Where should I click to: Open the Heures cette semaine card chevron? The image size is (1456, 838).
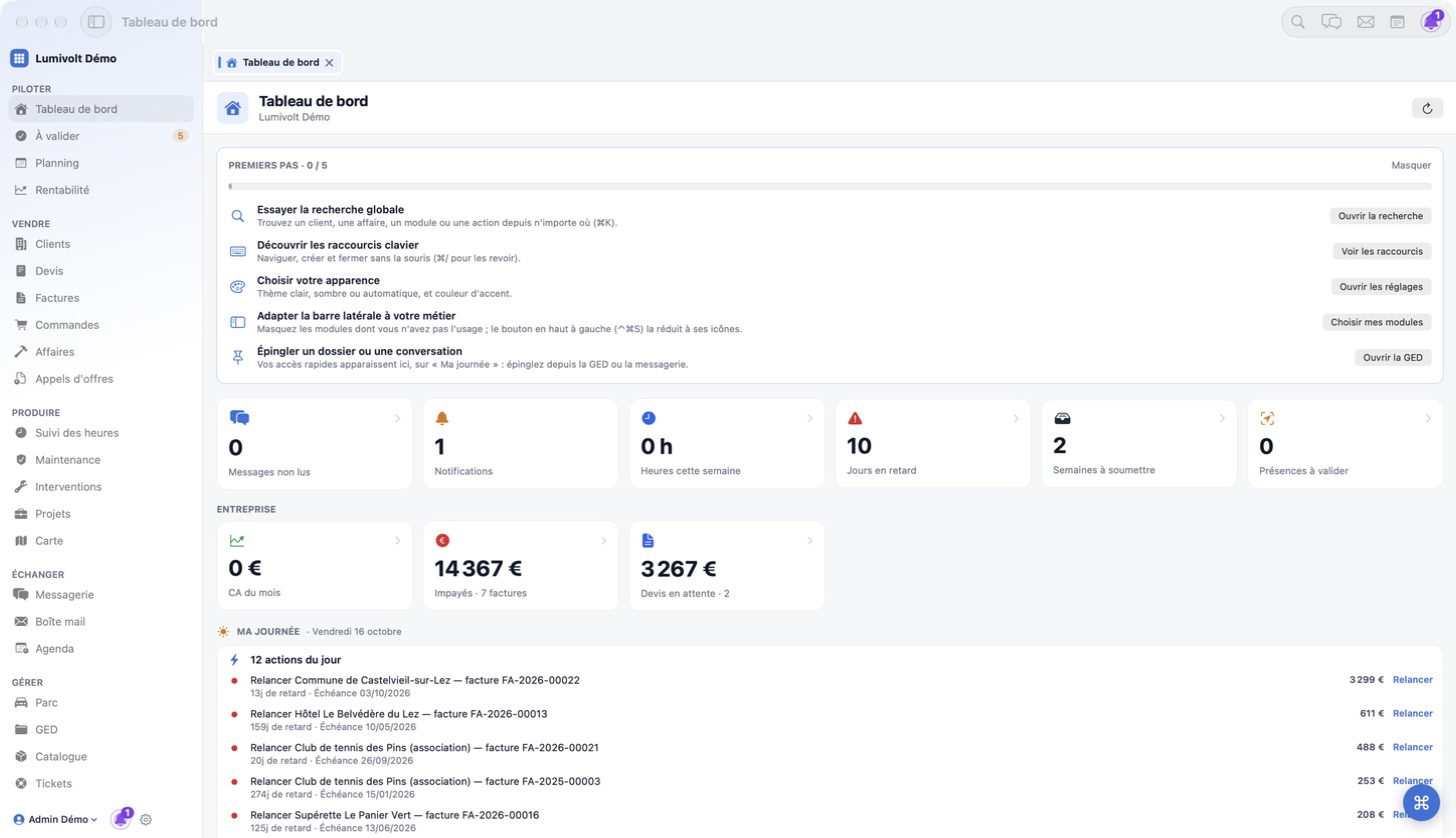coord(810,418)
